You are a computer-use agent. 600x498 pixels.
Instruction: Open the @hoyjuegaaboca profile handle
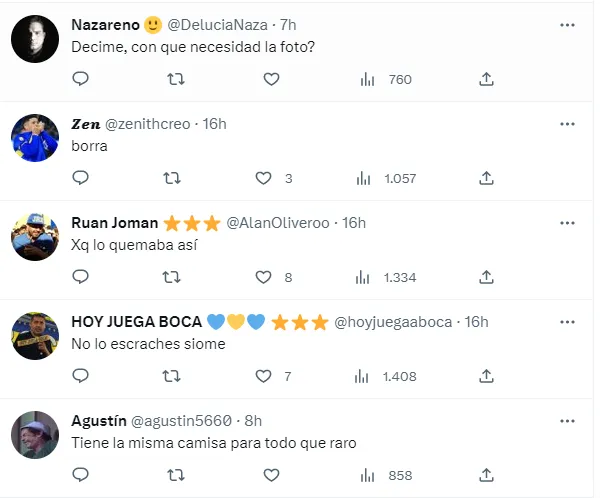(x=397, y=321)
